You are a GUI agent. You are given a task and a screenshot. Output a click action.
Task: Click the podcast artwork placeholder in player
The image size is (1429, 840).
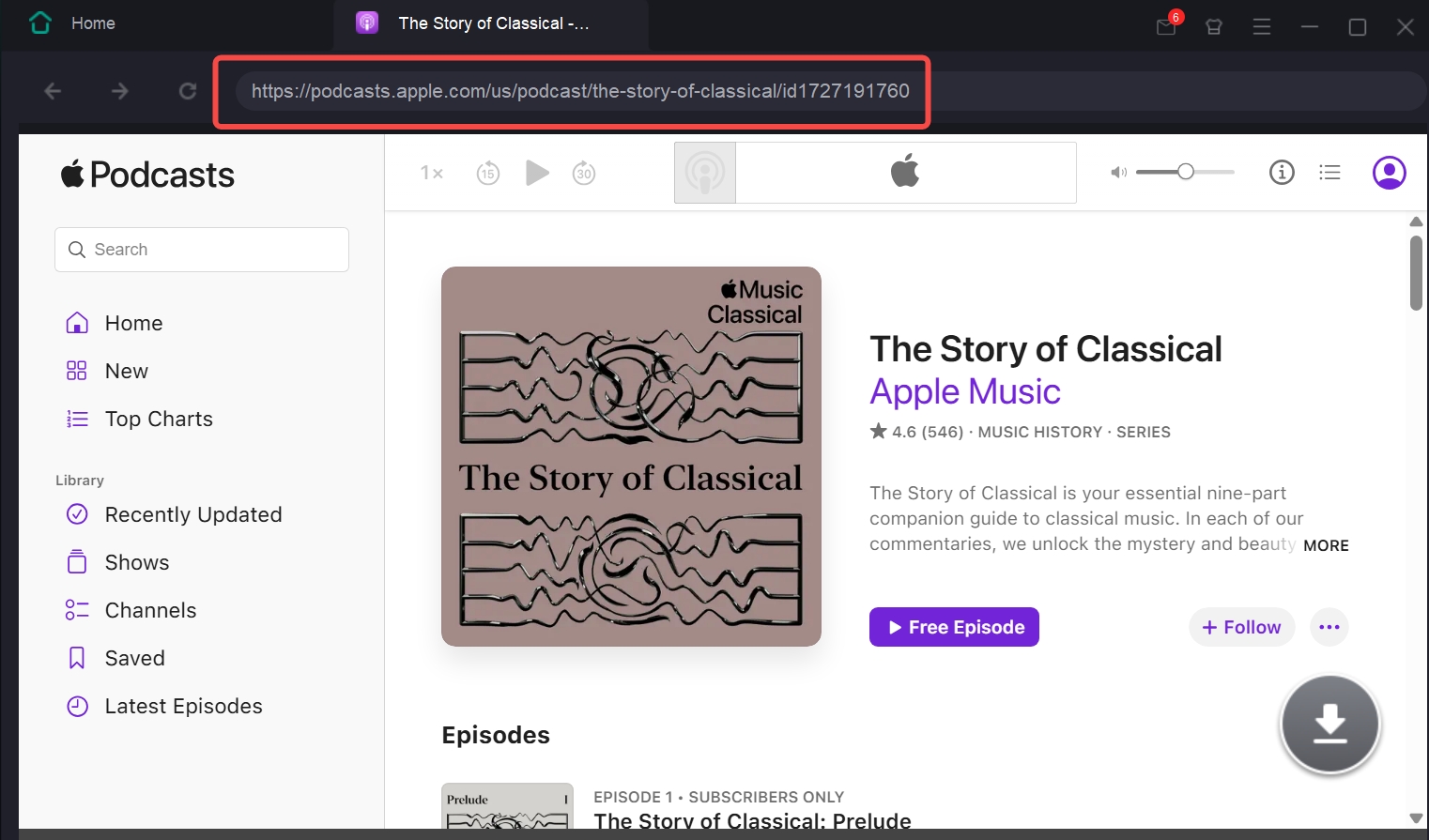(x=705, y=173)
